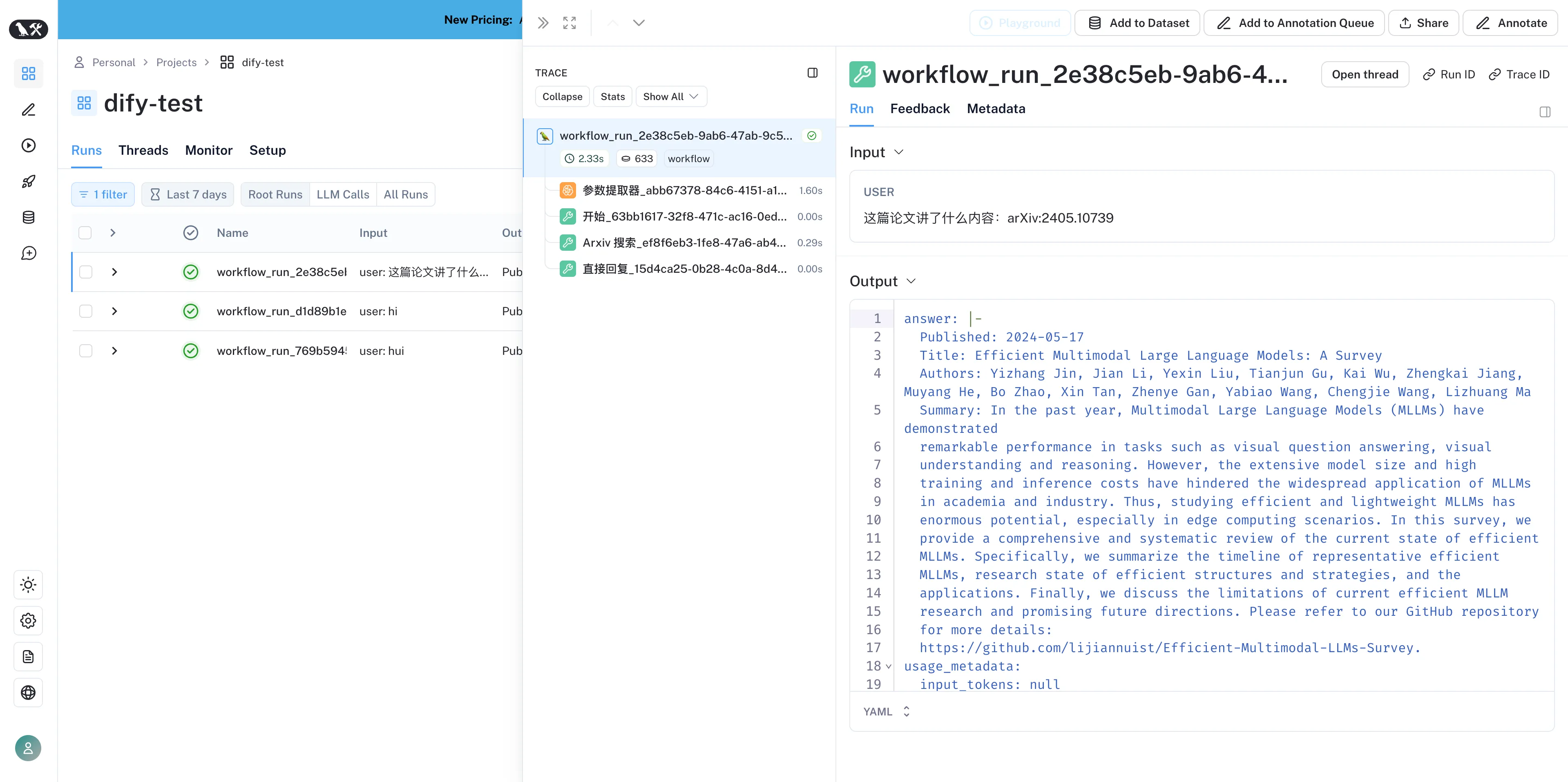Open the Show All dropdown in trace
1568x782 pixels.
pos(671,97)
